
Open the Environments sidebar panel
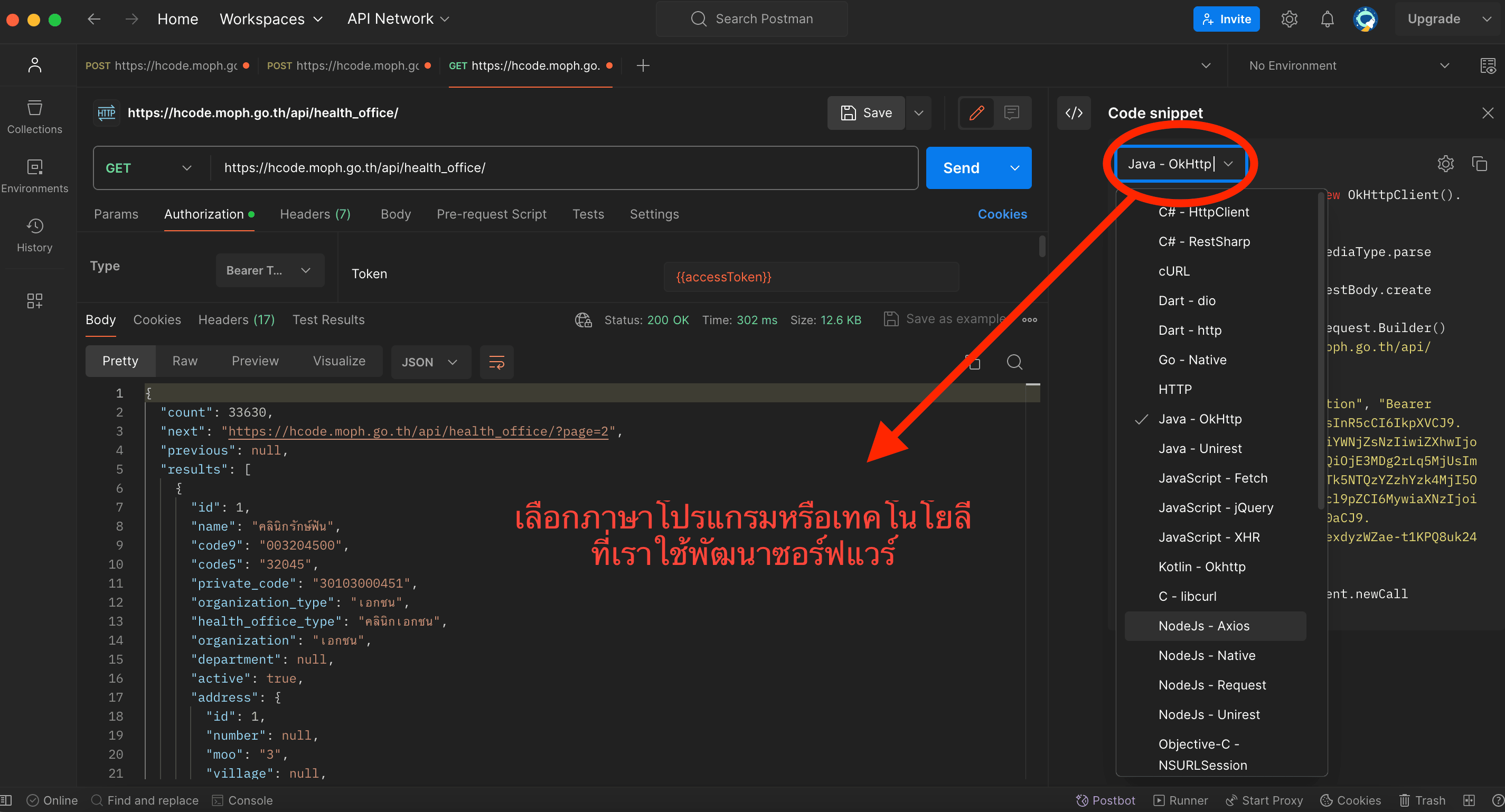(x=34, y=175)
